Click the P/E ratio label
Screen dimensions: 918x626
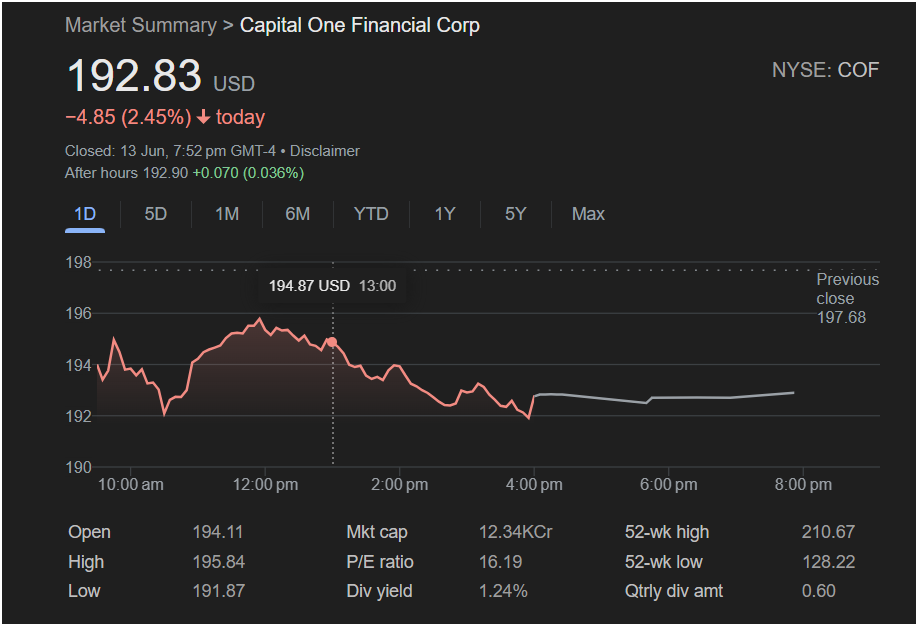pyautogui.click(x=380, y=562)
